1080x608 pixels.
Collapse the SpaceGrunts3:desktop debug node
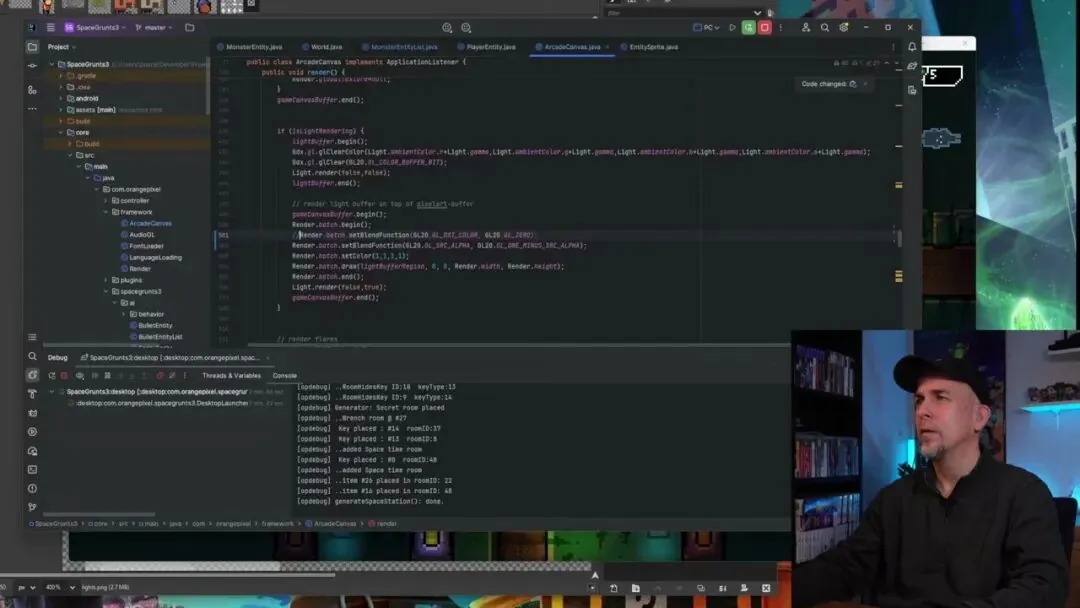tap(52, 392)
